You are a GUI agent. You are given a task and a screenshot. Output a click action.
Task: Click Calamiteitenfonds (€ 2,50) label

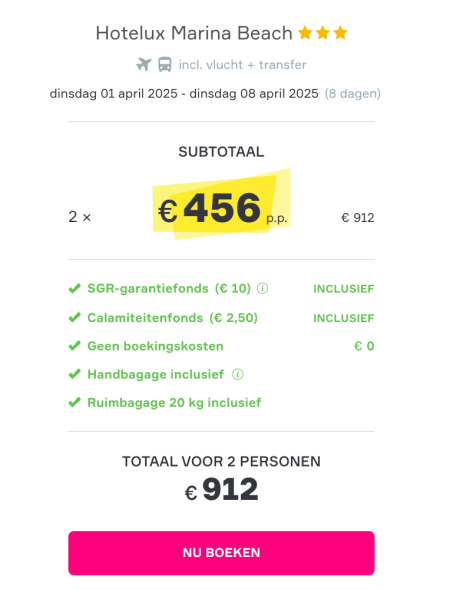[x=172, y=318]
